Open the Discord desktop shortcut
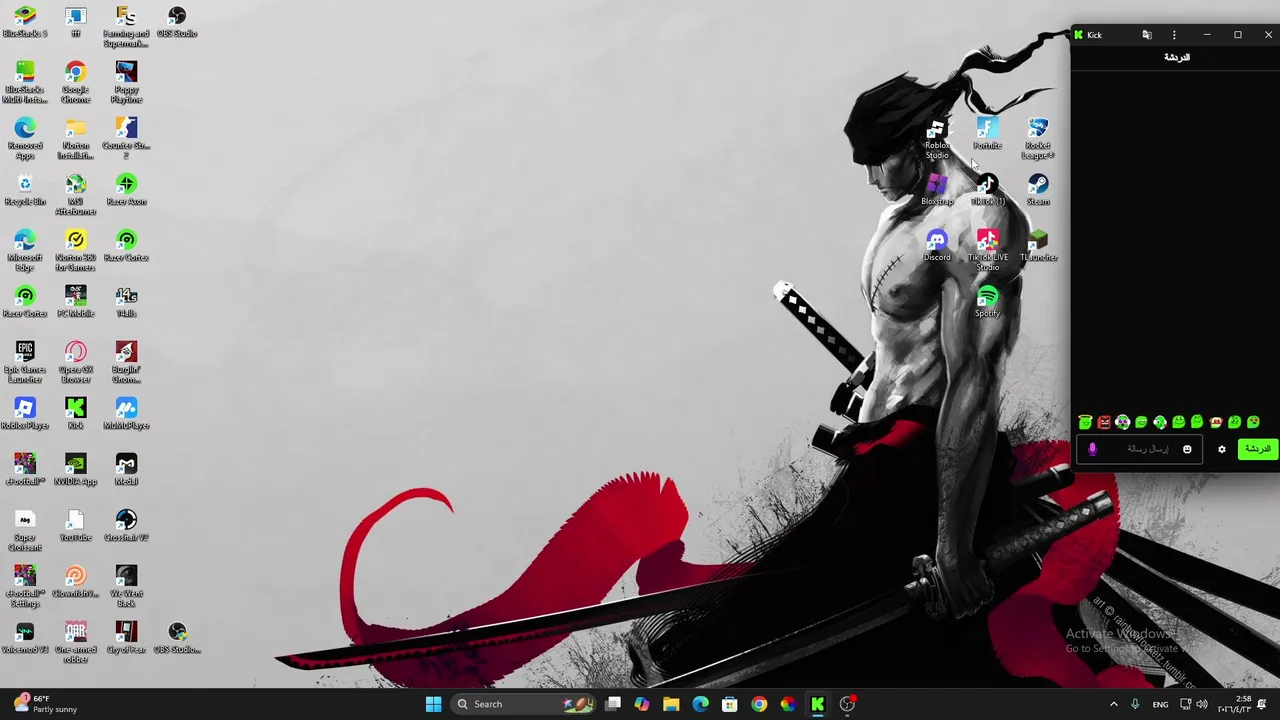 click(937, 246)
